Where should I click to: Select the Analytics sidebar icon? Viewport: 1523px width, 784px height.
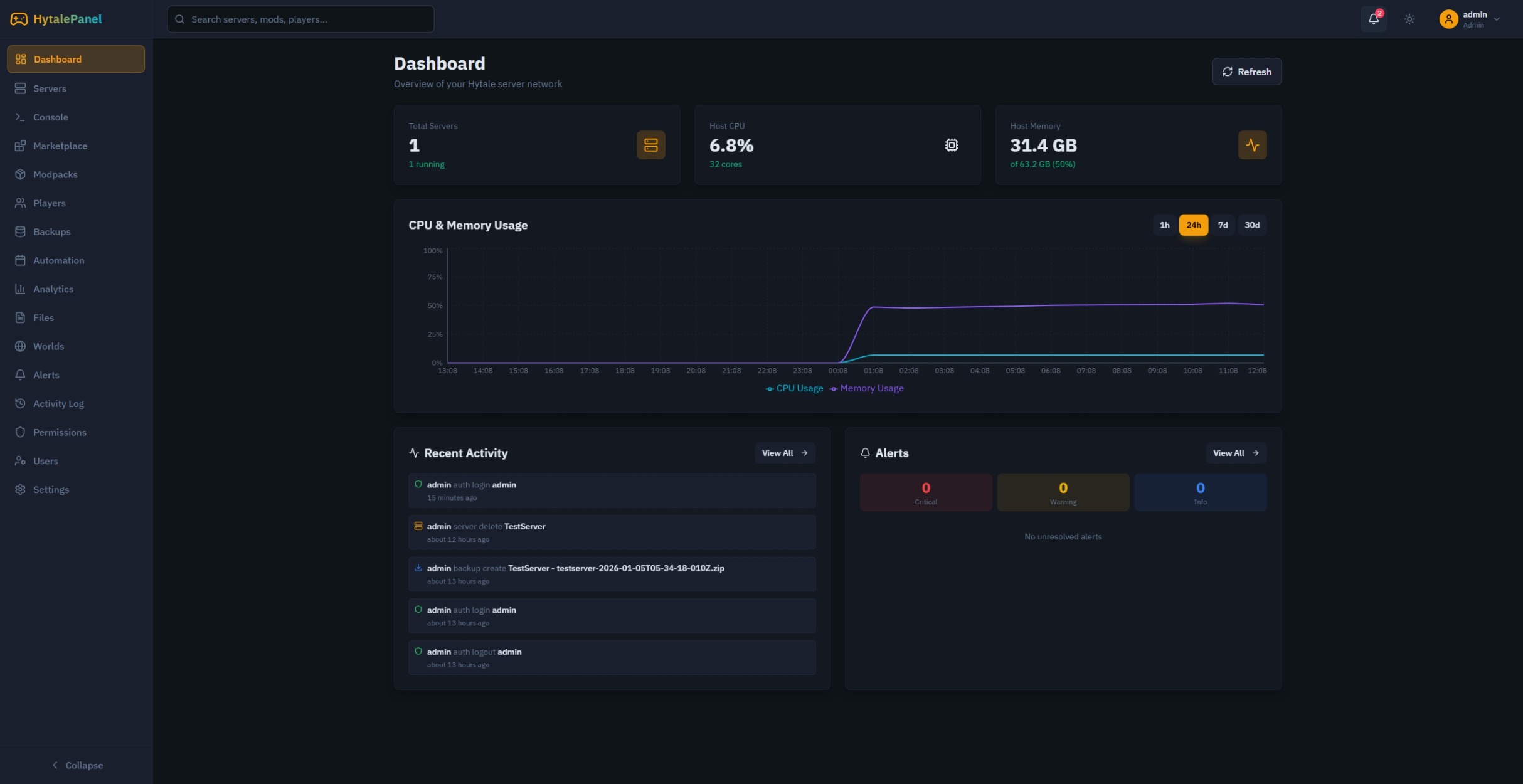(x=19, y=289)
